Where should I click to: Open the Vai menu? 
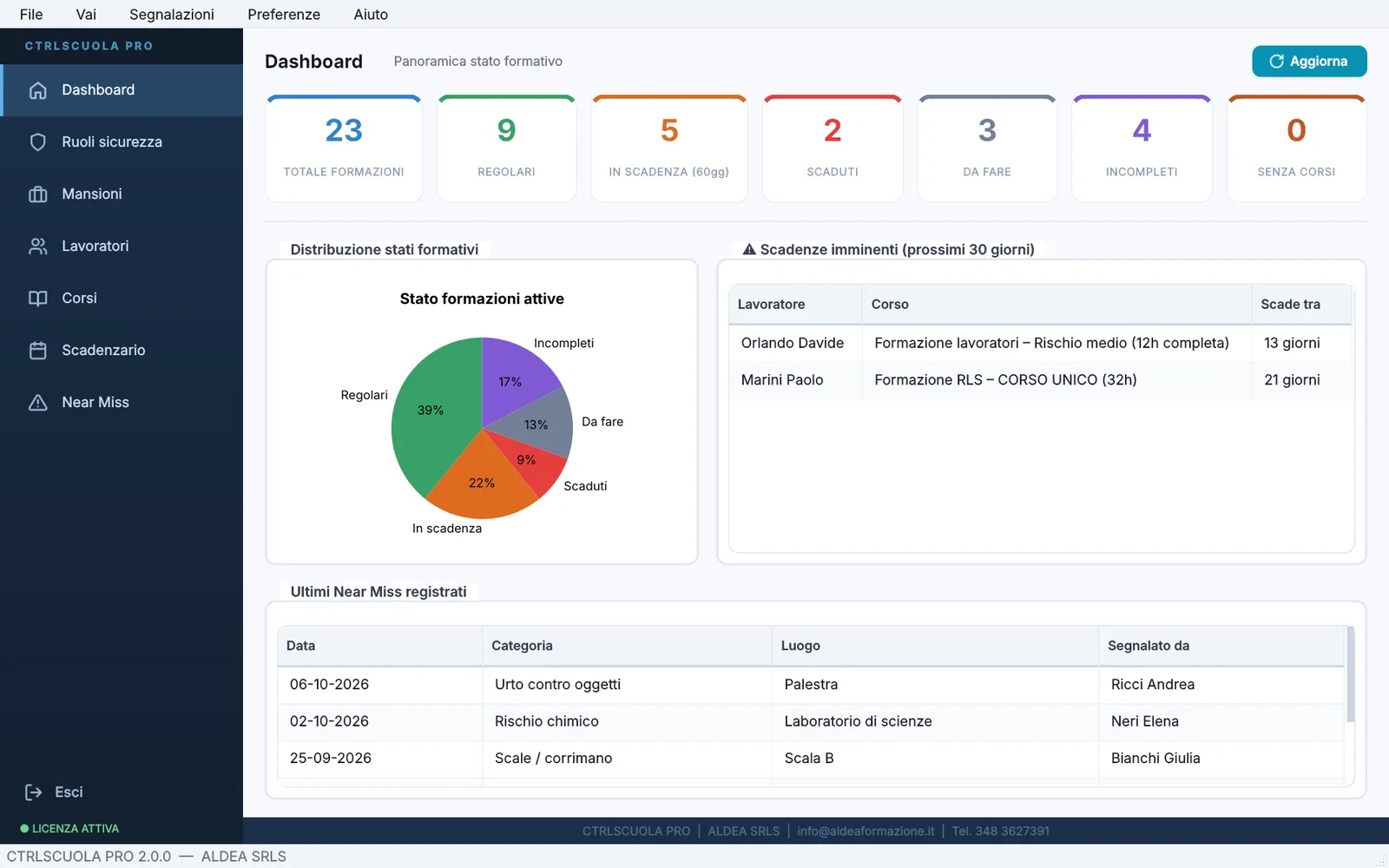coord(86,14)
